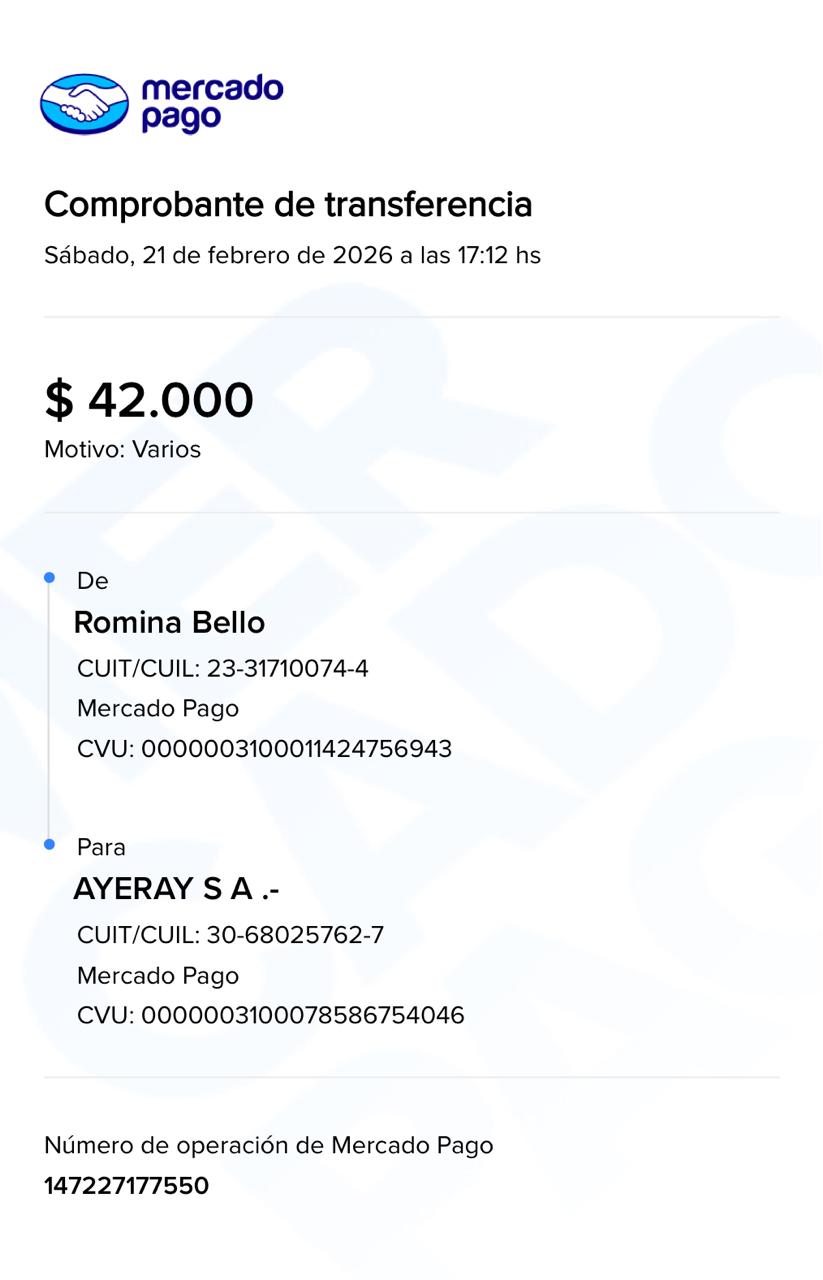Select the operation number 147227177550
The height and width of the screenshot is (1280, 823).
coord(126,1186)
